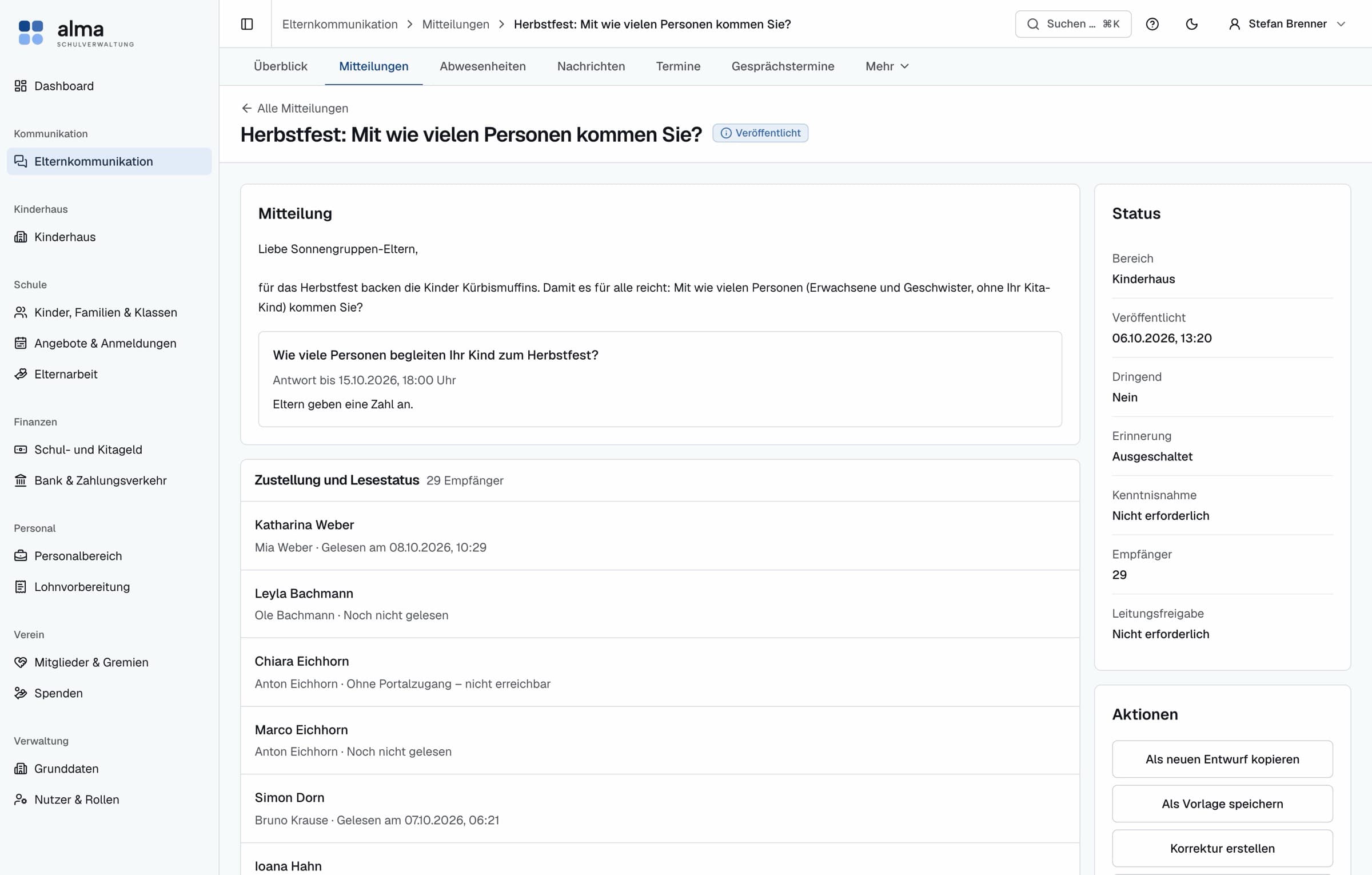
Task: Open Elternarbeit in the sidebar
Action: 109,374
